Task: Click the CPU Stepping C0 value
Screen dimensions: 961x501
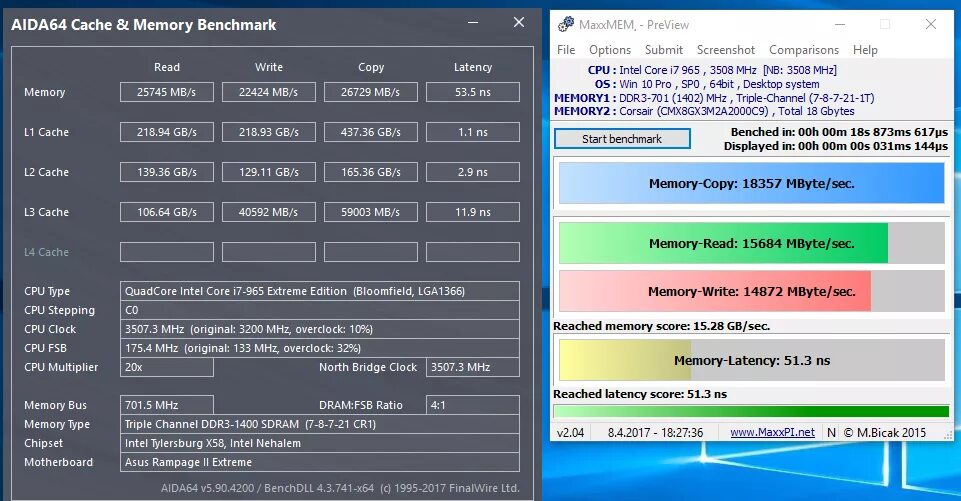Action: click(x=320, y=310)
